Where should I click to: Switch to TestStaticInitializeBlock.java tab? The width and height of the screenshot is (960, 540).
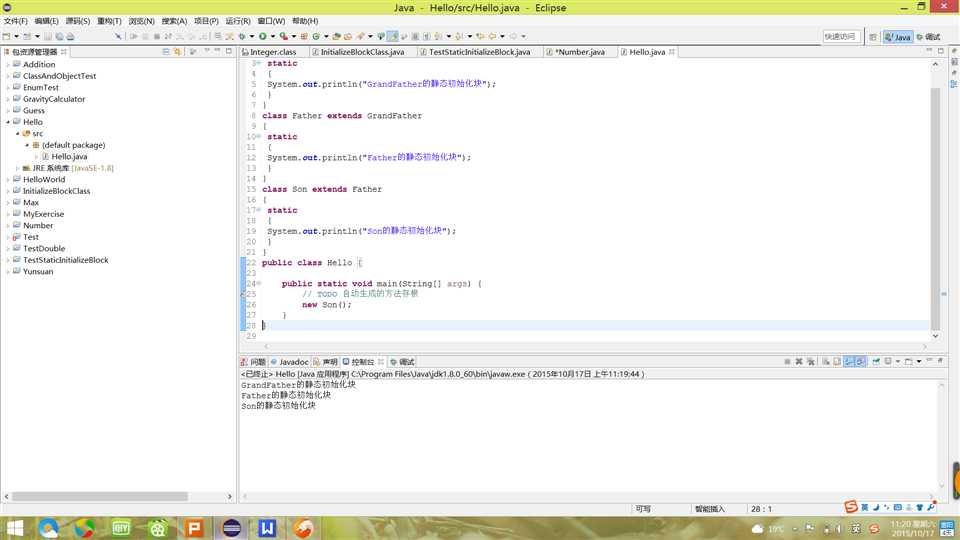point(479,52)
